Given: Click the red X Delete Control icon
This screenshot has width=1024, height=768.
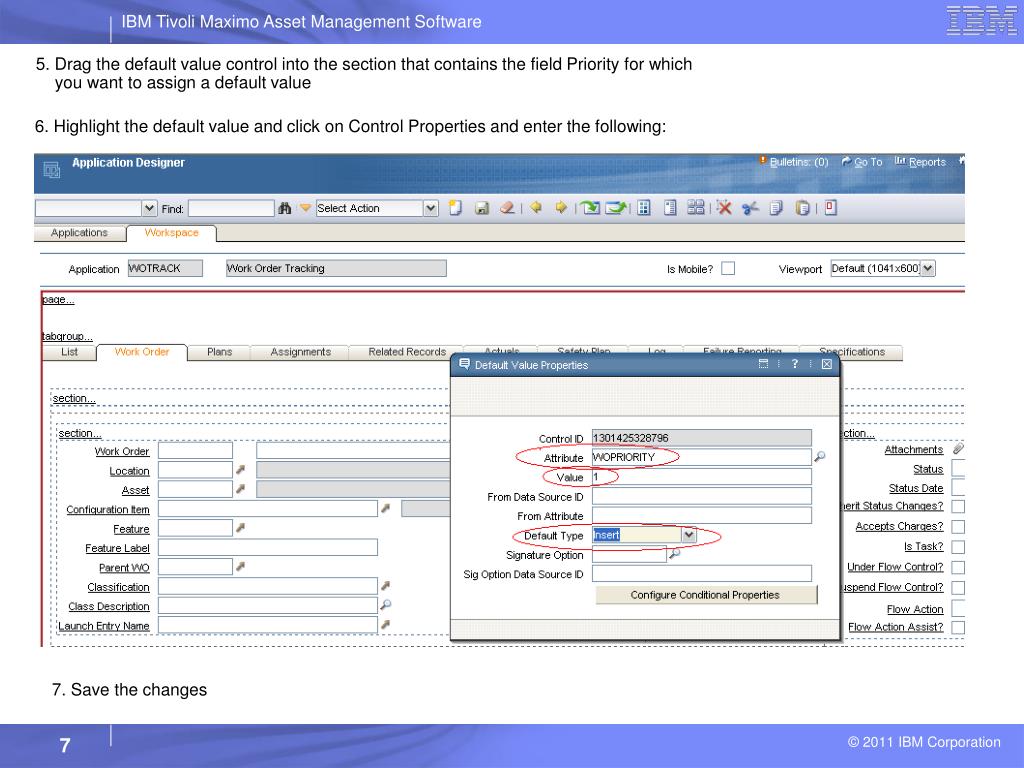Looking at the screenshot, I should coord(724,208).
